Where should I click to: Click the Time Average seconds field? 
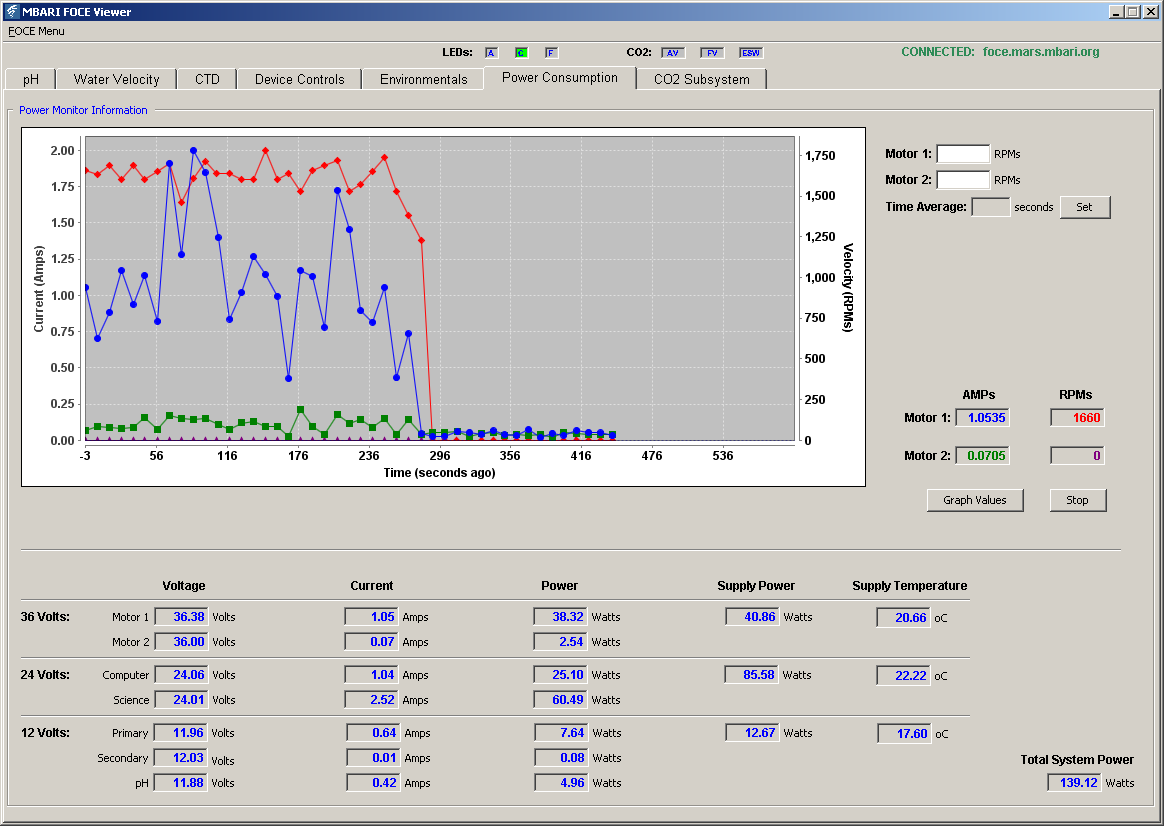990,207
